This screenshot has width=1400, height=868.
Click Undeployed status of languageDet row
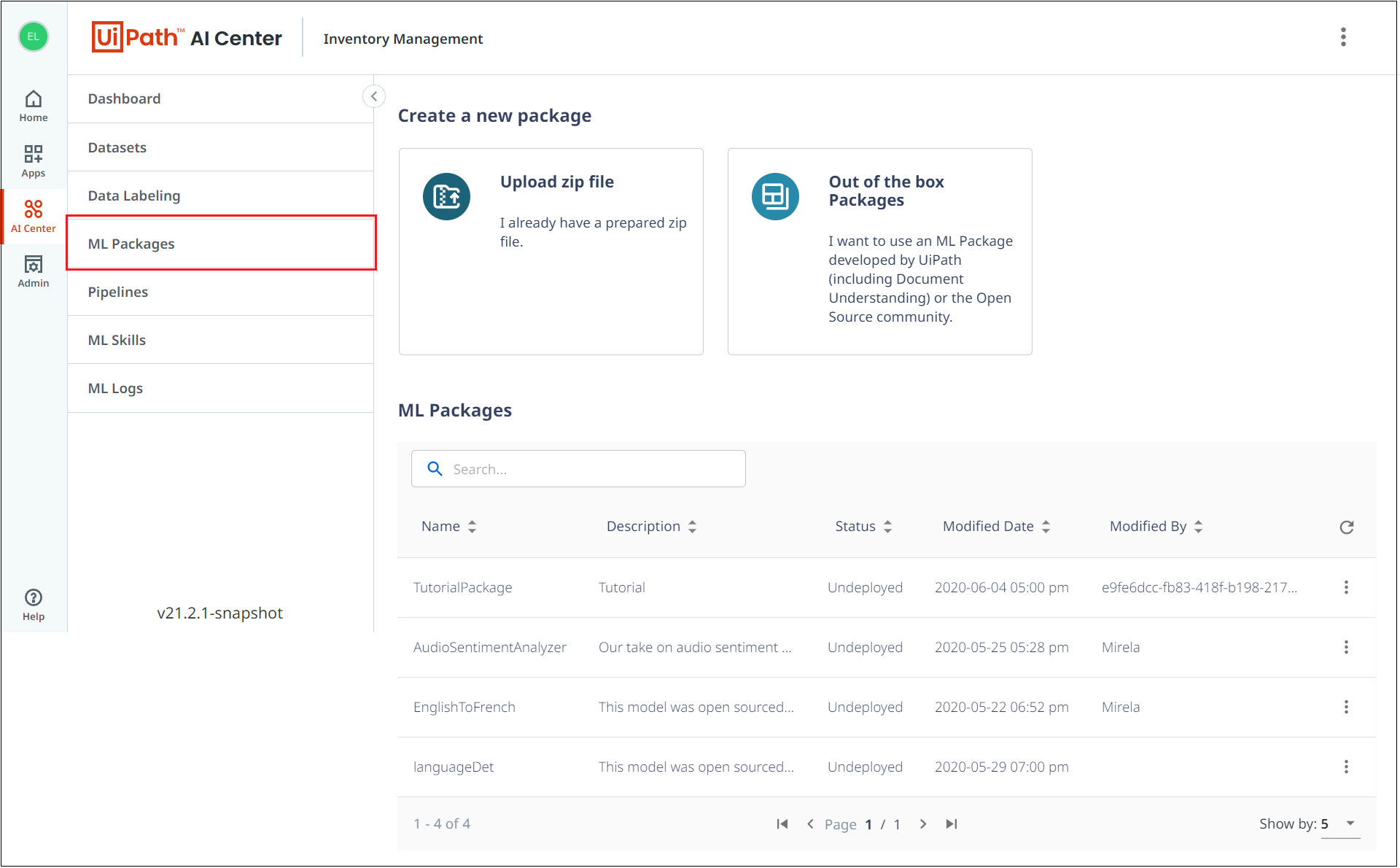865,767
